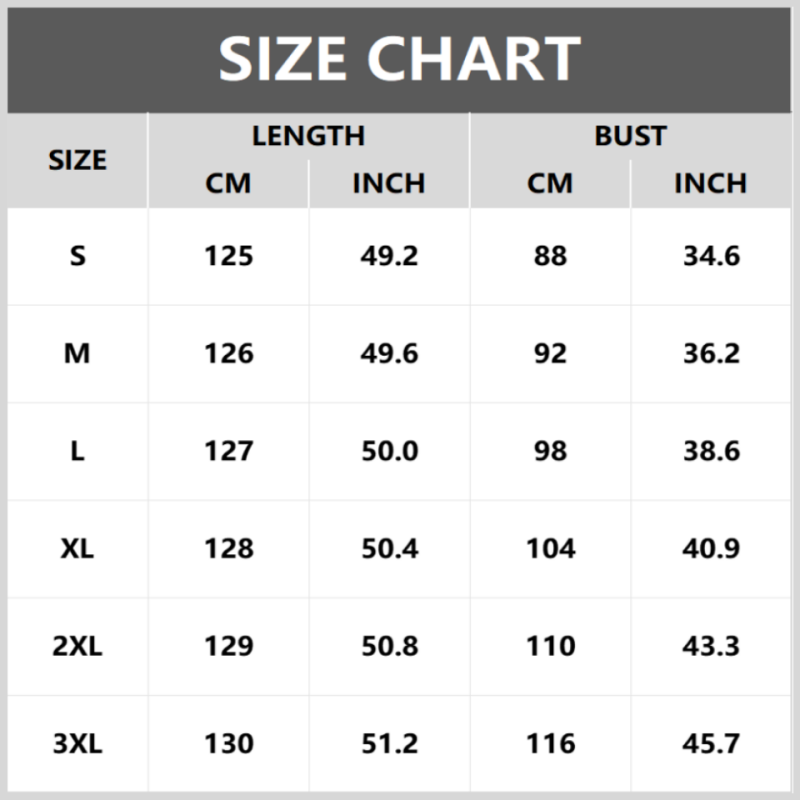The width and height of the screenshot is (800, 800).
Task: Click the BUST column header
Action: pyautogui.click(x=630, y=136)
